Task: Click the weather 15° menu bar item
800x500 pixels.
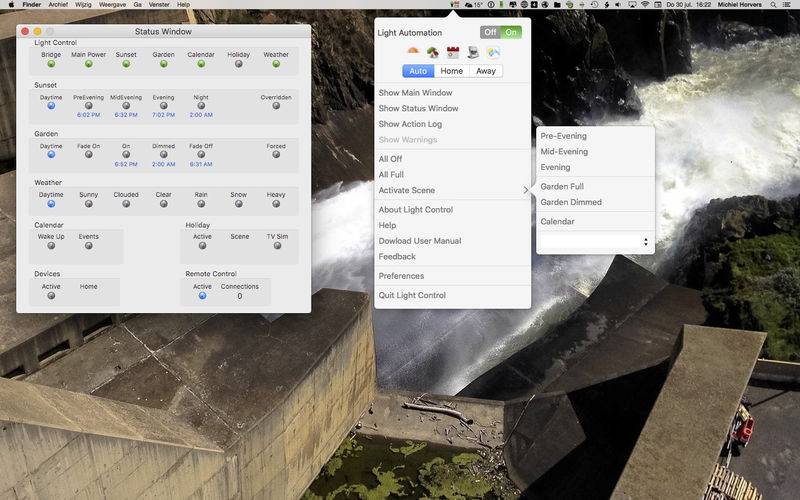Action: point(474,5)
